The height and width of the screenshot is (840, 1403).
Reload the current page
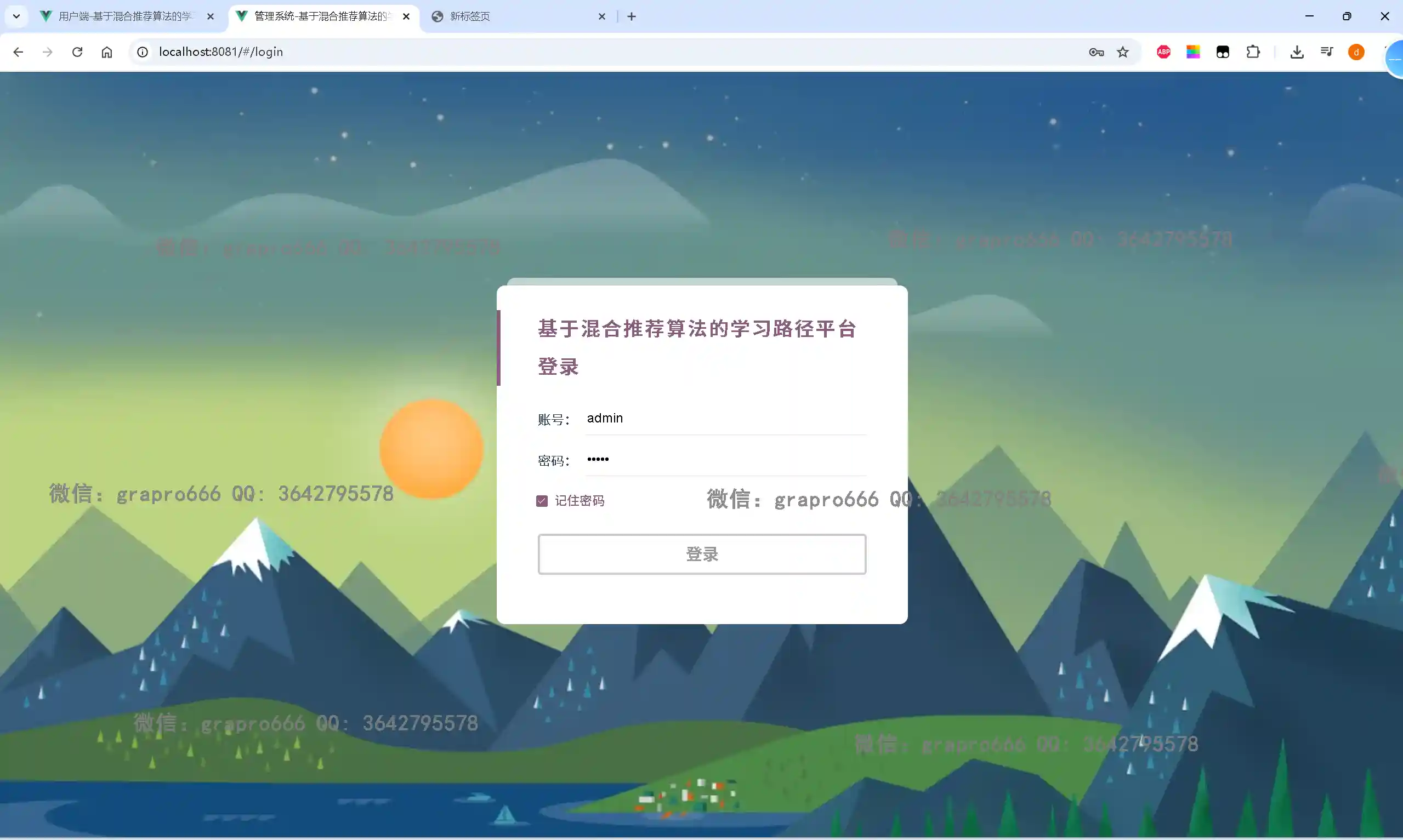pyautogui.click(x=77, y=52)
